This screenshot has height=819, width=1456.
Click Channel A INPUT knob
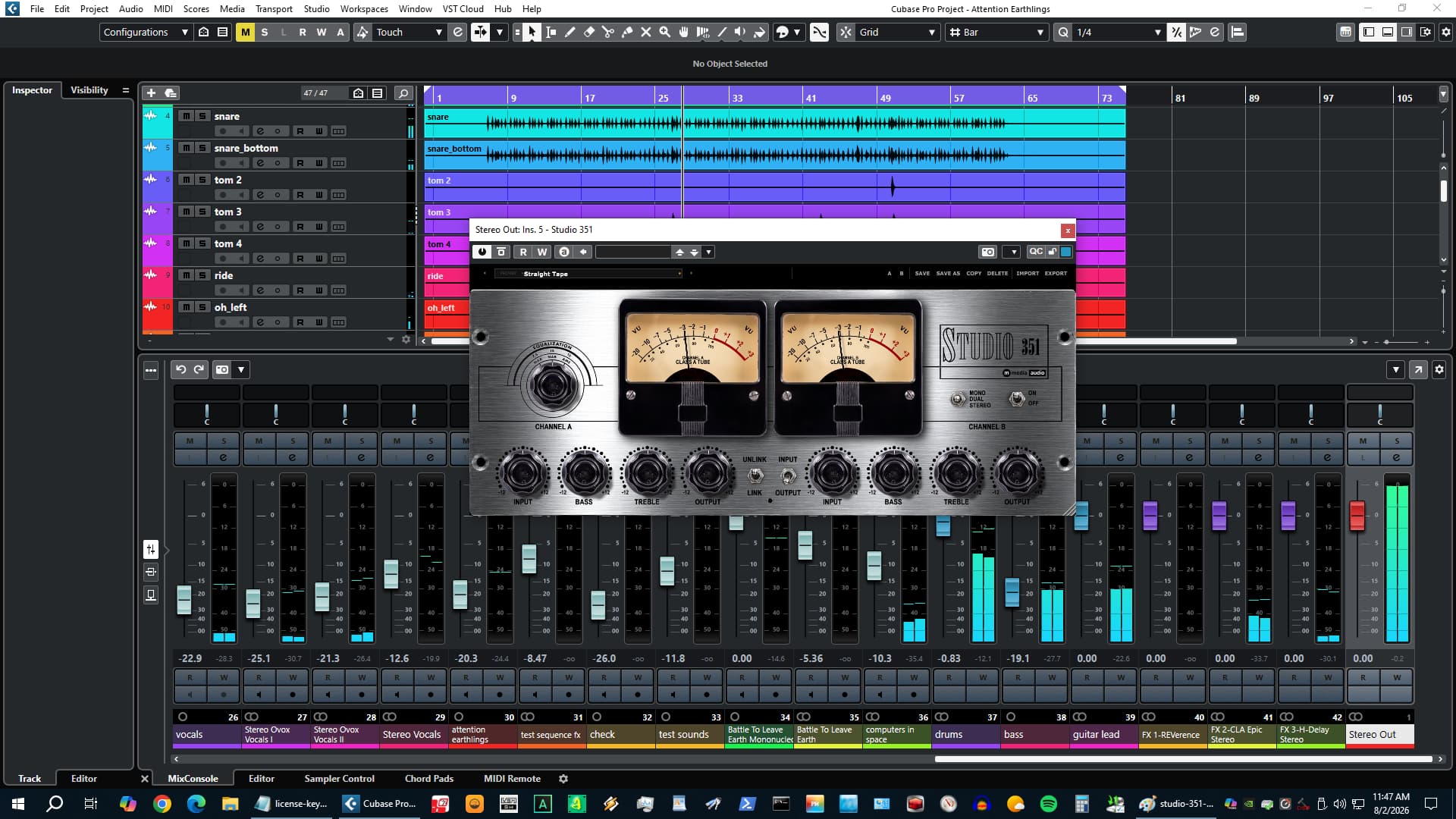tap(522, 472)
